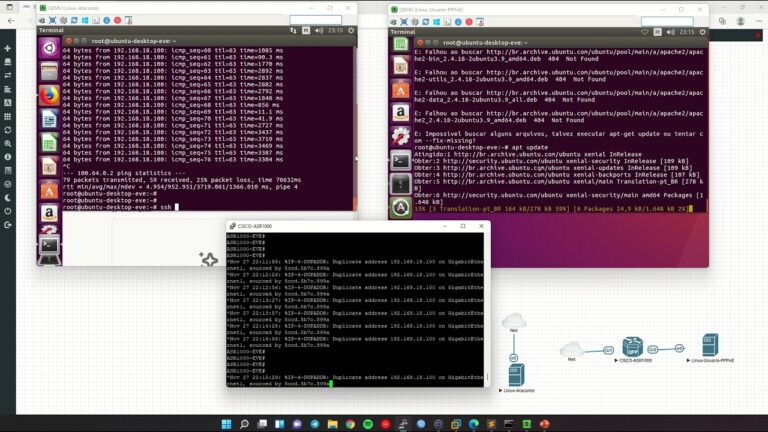Open the 23:15 clock menu in Linux-Atacante
The height and width of the screenshot is (432, 768).
pyautogui.click(x=336, y=30)
